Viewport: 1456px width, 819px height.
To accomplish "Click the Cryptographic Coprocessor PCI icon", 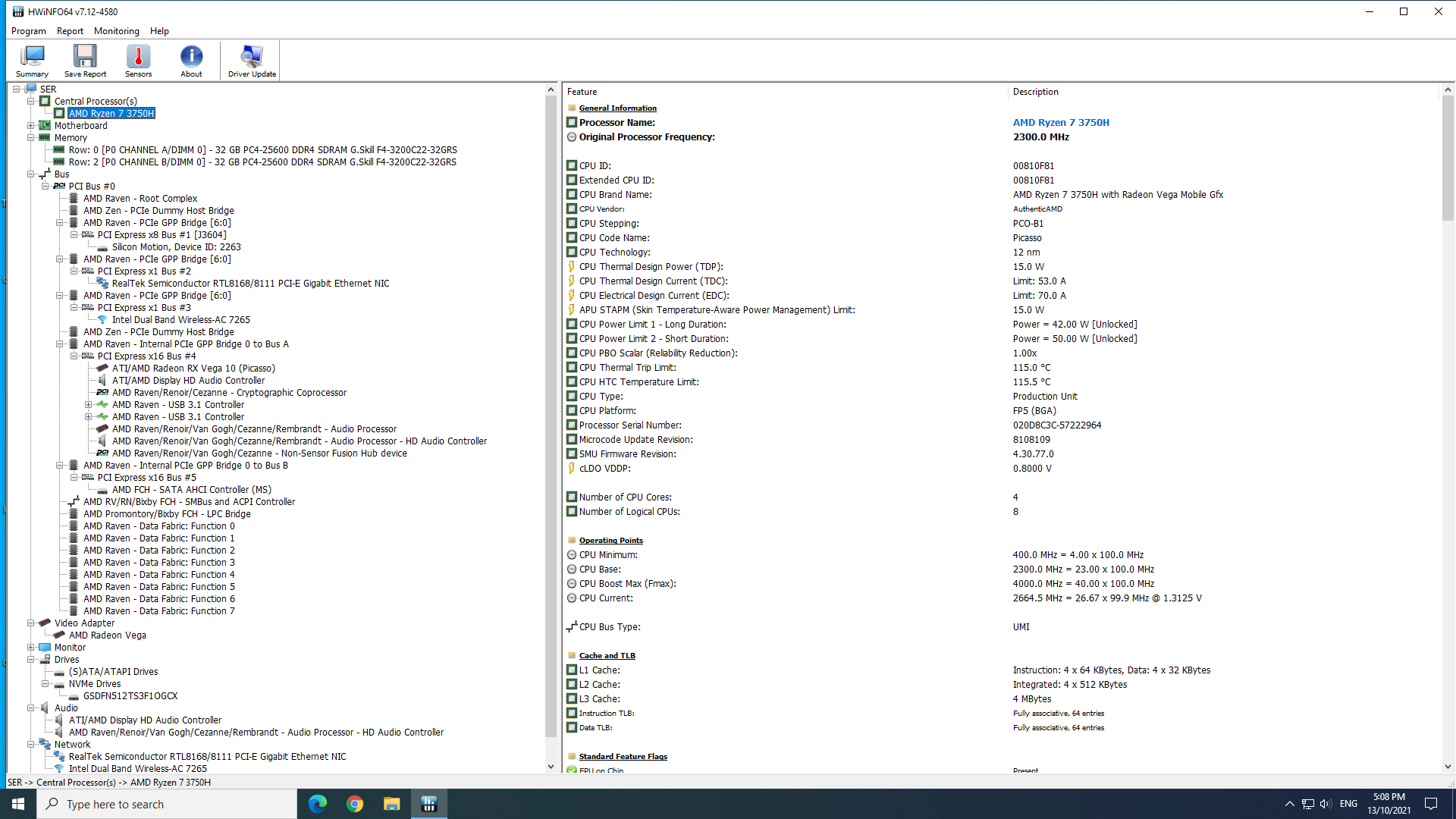I will click(x=102, y=393).
